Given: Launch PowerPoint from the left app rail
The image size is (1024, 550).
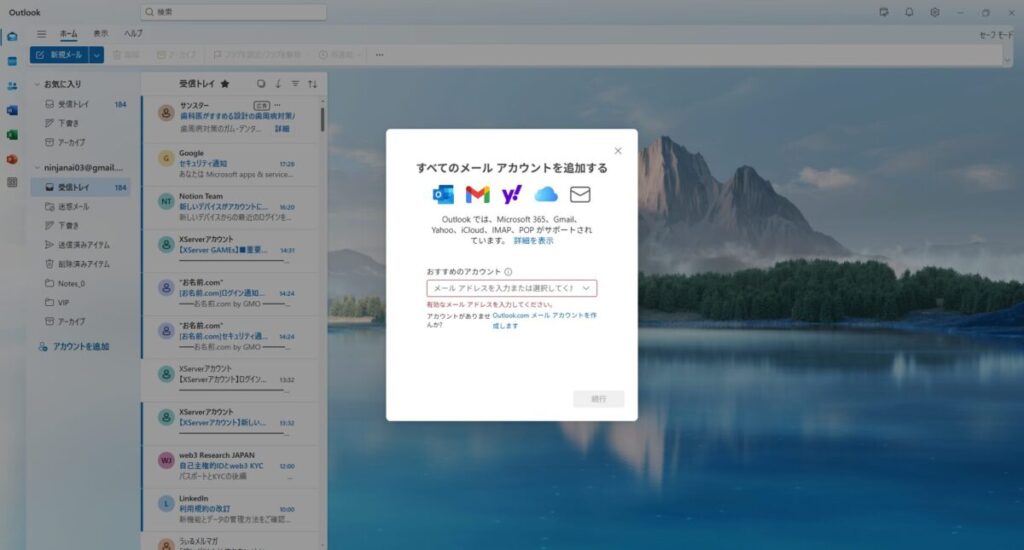Looking at the screenshot, I should point(12,158).
